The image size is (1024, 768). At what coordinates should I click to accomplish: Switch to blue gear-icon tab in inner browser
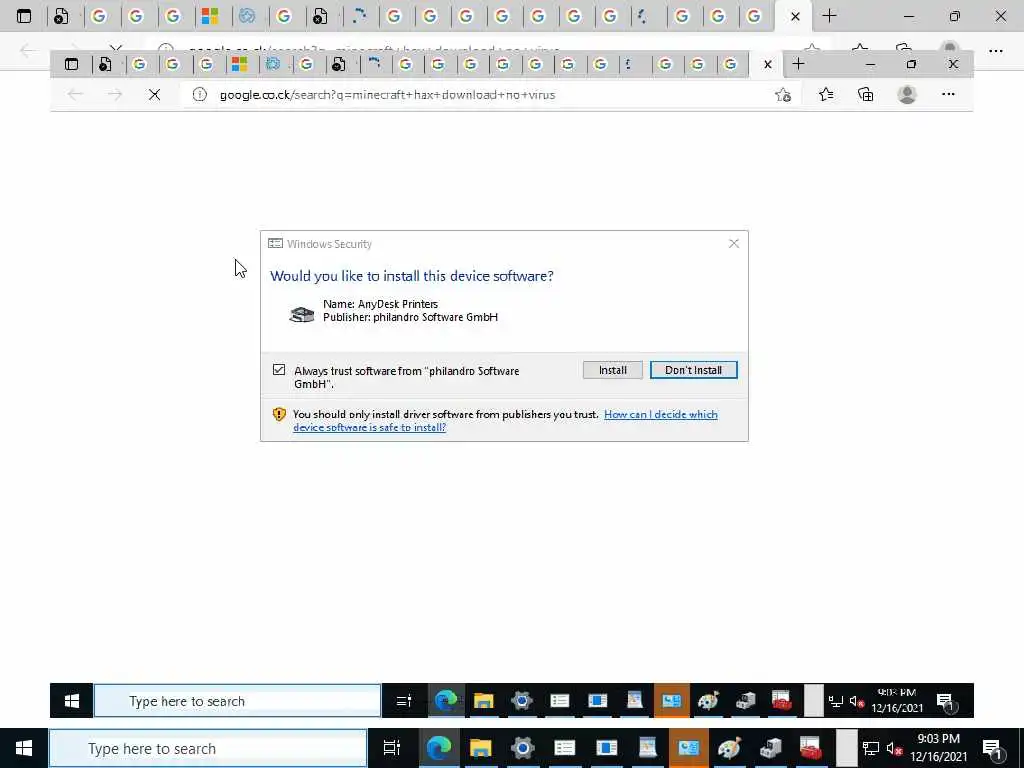(273, 64)
